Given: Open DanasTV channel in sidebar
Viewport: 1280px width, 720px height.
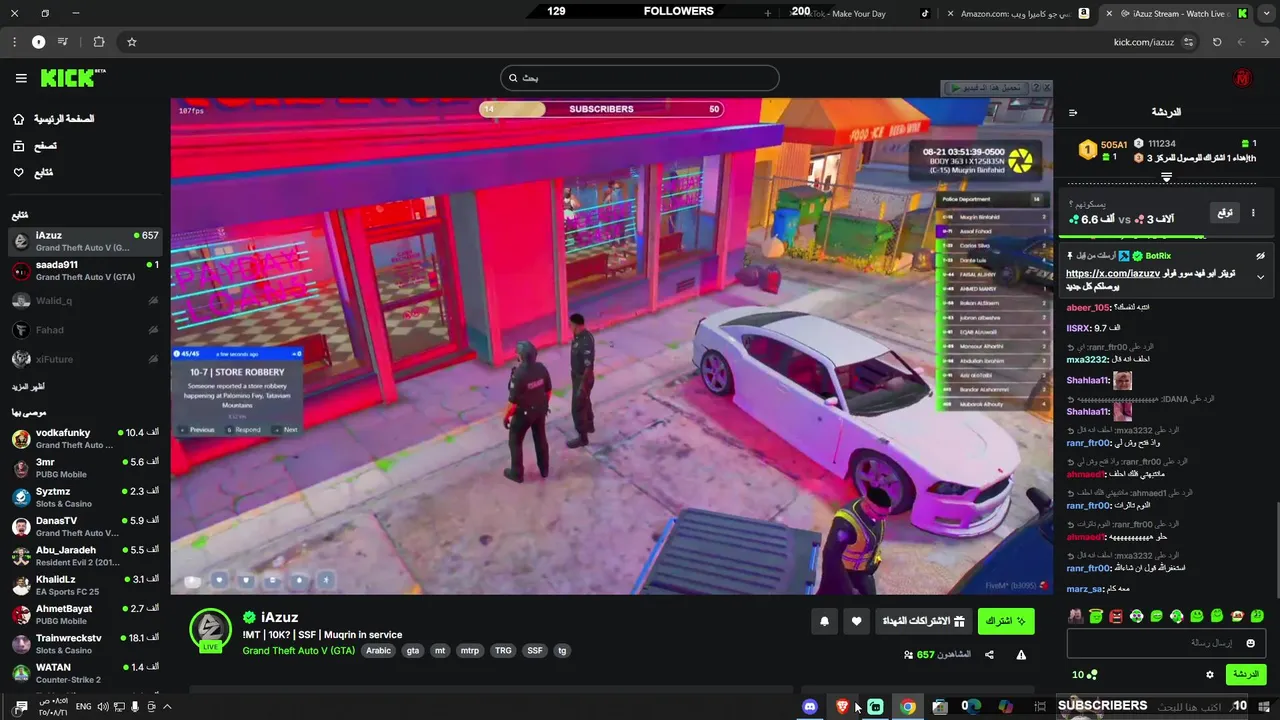Looking at the screenshot, I should tap(85, 527).
